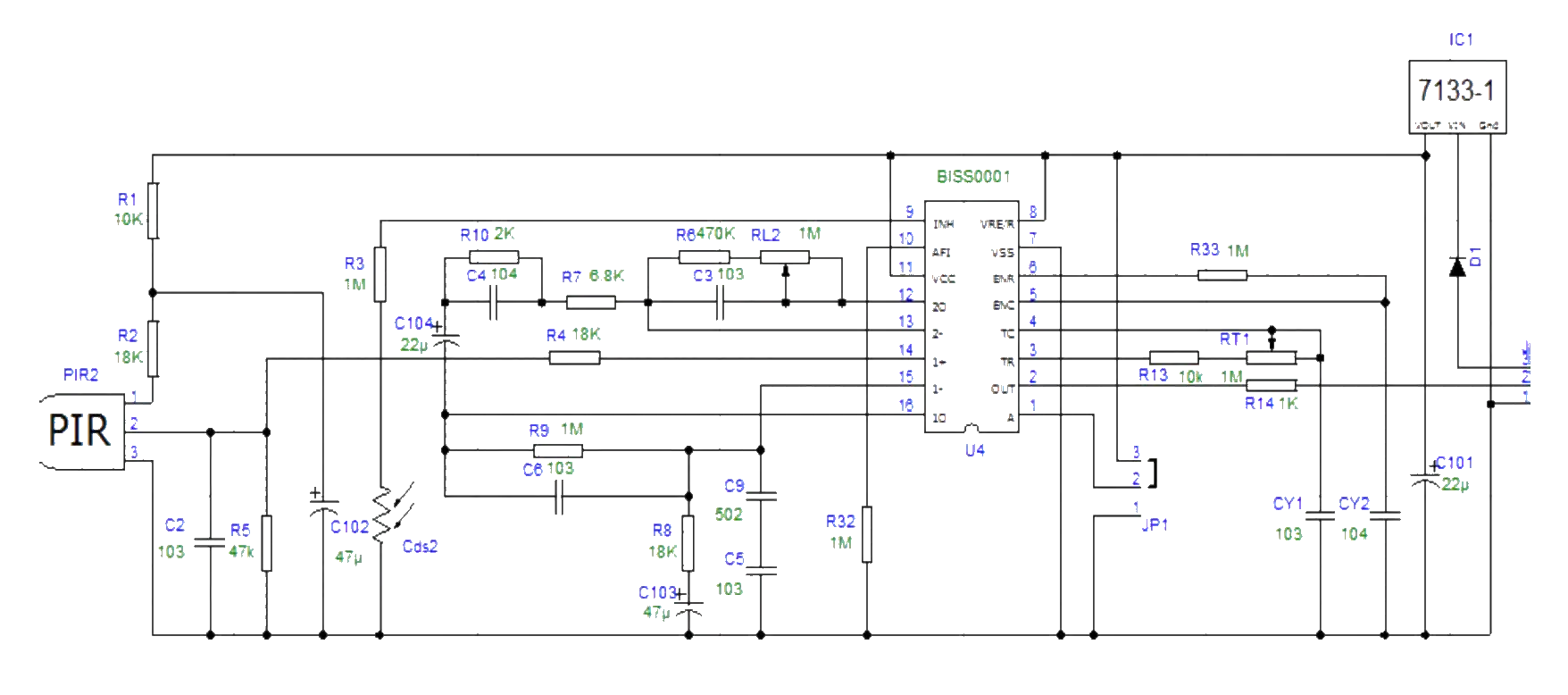The width and height of the screenshot is (1568, 695).
Task: Select the C103 47µ capacitor symbol
Action: 688,605
